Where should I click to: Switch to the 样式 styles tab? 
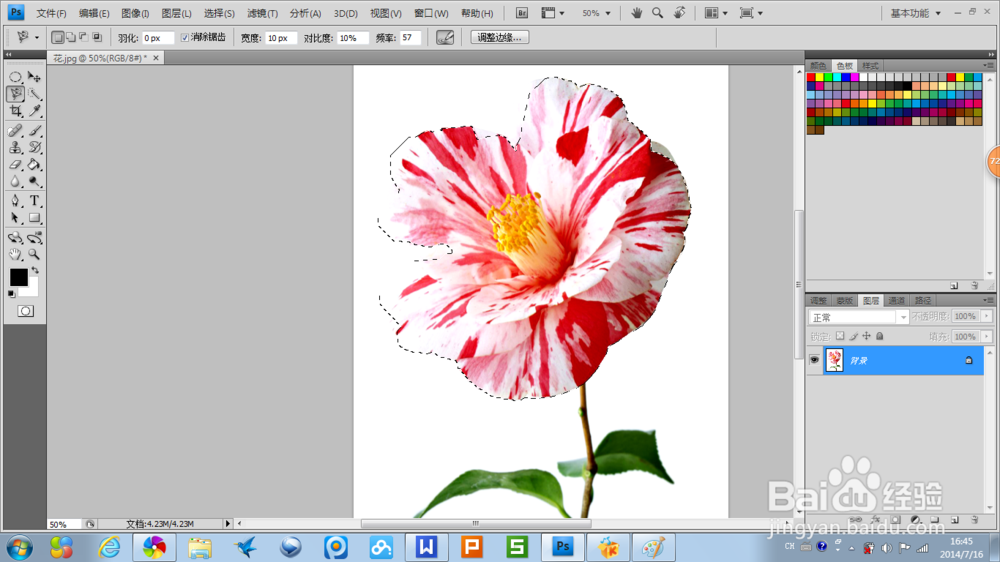pyautogui.click(x=870, y=66)
